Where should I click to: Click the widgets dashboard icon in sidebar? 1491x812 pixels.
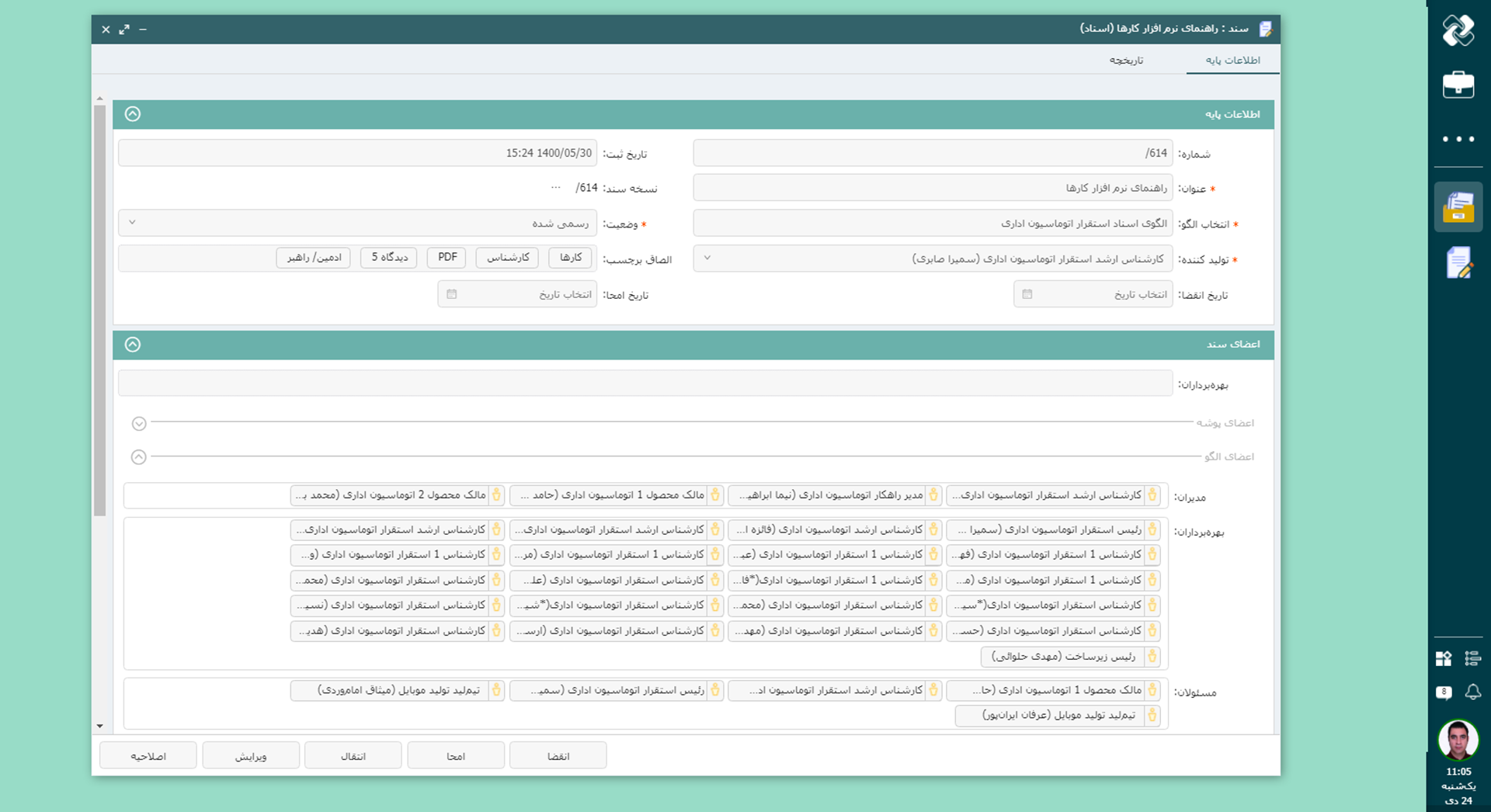click(1444, 658)
